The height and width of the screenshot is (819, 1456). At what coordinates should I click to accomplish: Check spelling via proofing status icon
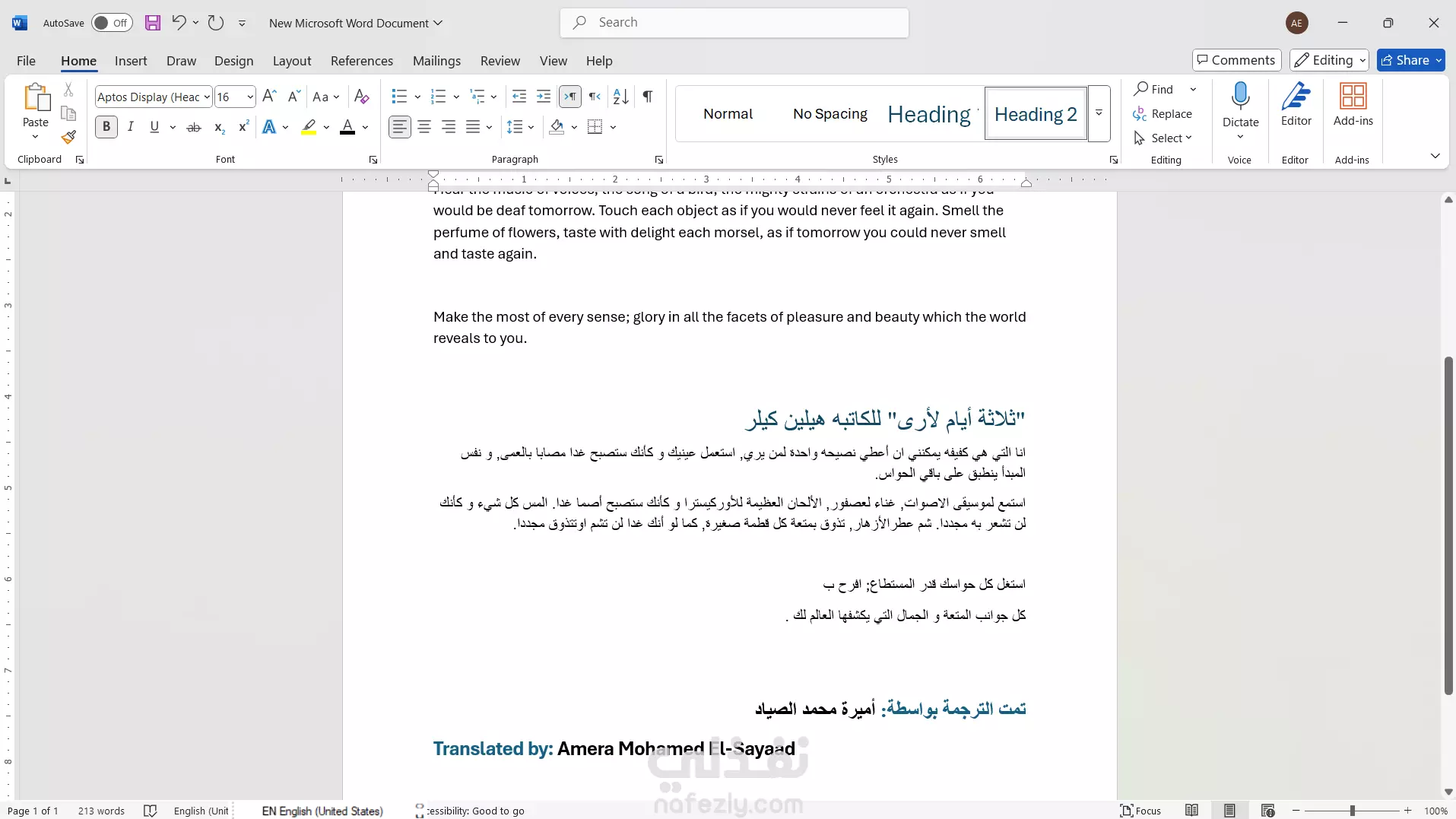pos(150,811)
